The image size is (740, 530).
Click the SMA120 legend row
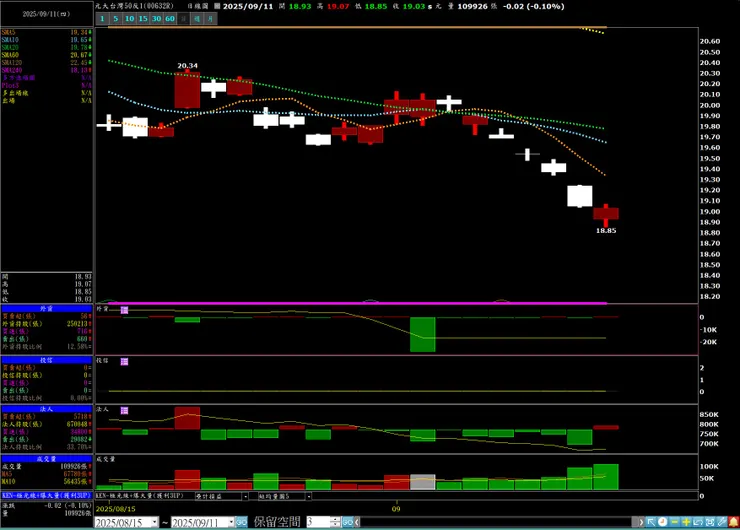click(47, 62)
